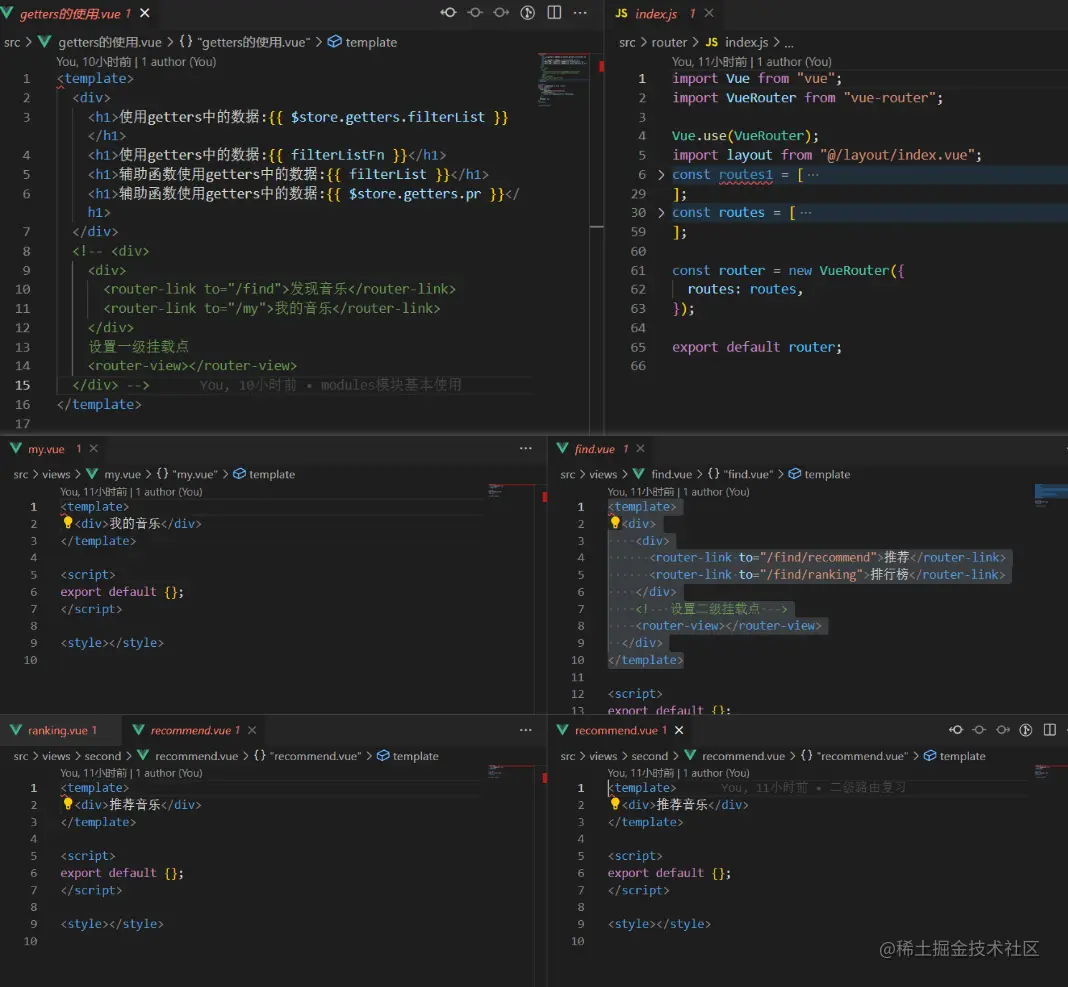1068x987 pixels.
Task: Click middle commit icon in bottom-right recommend.vue toolbar
Action: (979, 730)
